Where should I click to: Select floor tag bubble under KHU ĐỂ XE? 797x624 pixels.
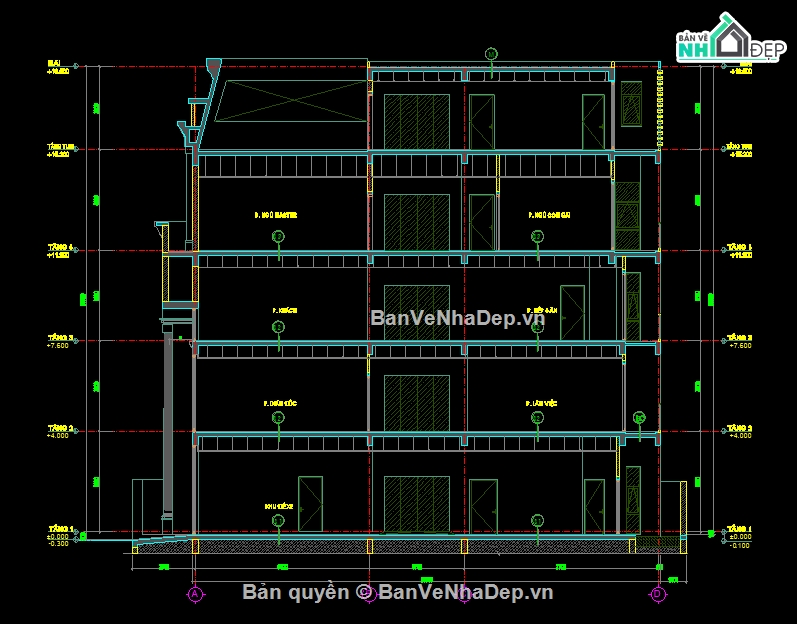(x=278, y=521)
